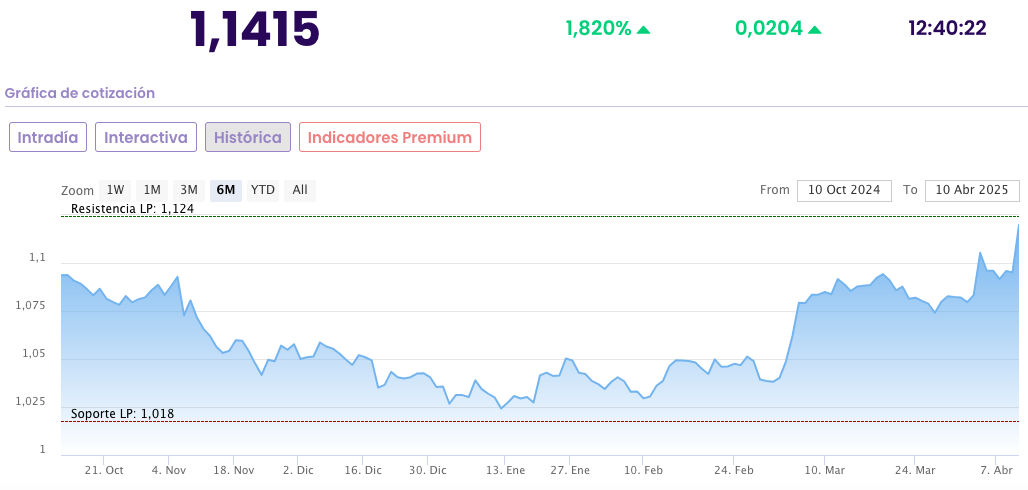Click green up arrow beside 0,0204

815,29
